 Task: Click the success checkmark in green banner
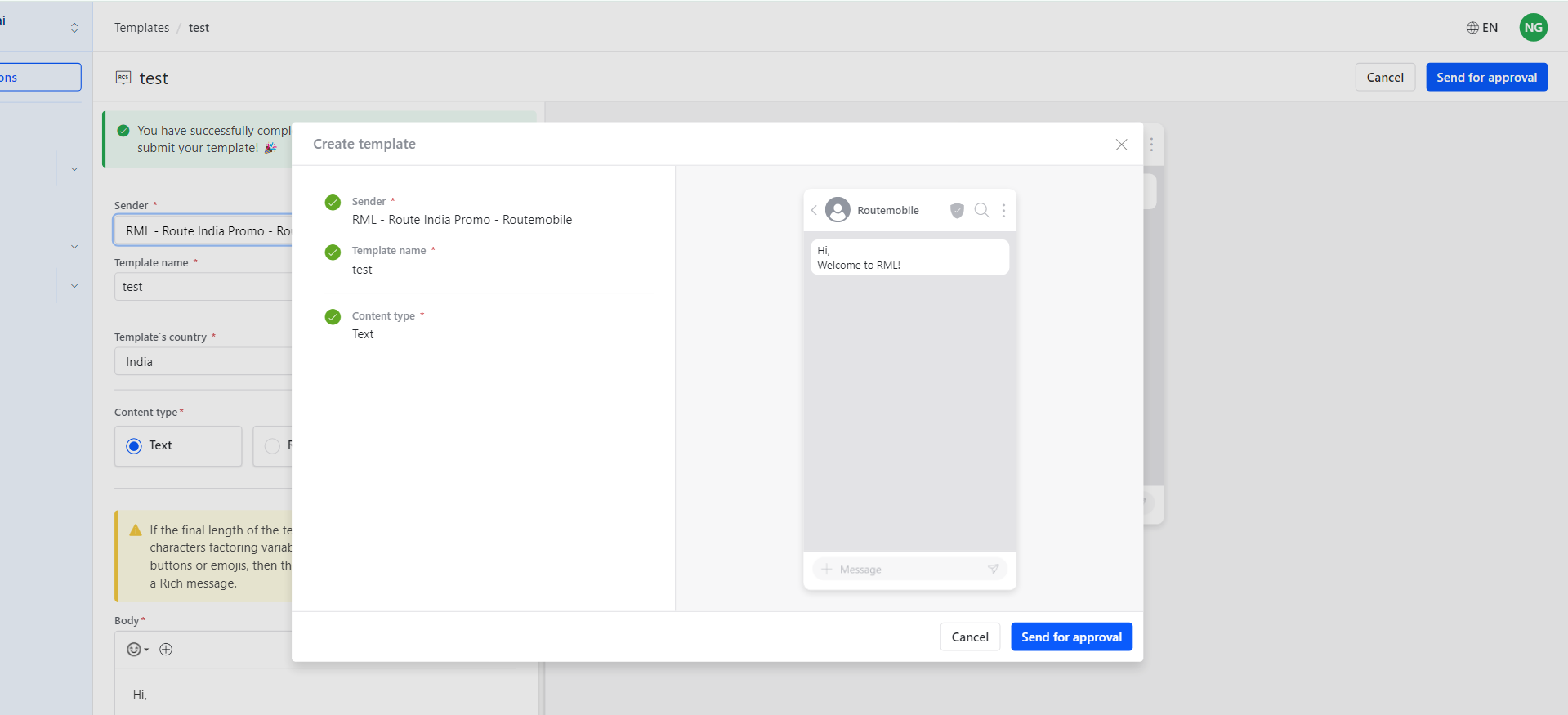pyautogui.click(x=123, y=131)
